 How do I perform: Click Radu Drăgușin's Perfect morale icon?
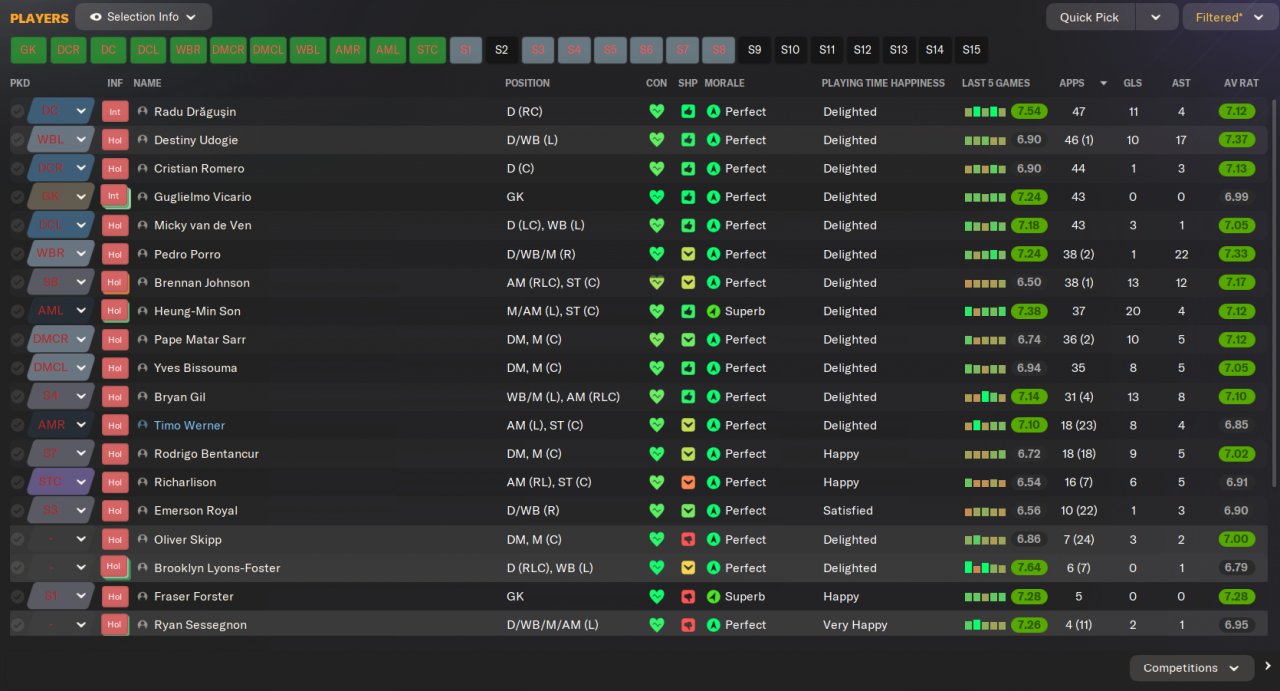click(713, 112)
